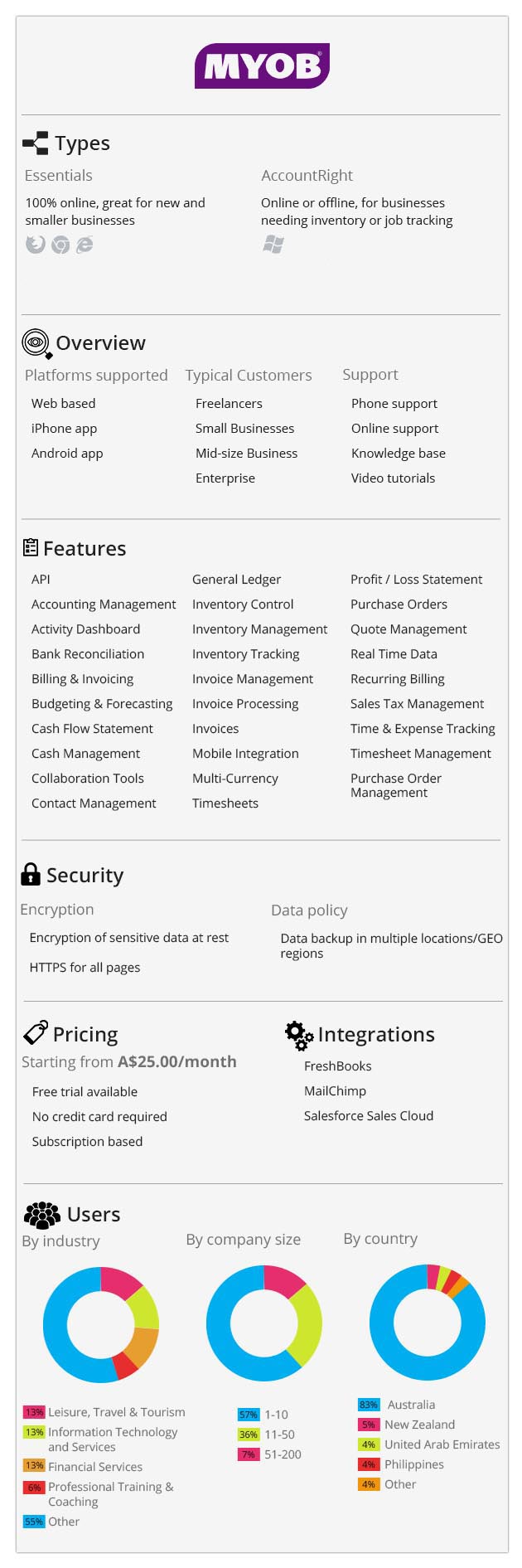Click the AccountRight type heading

point(307,176)
